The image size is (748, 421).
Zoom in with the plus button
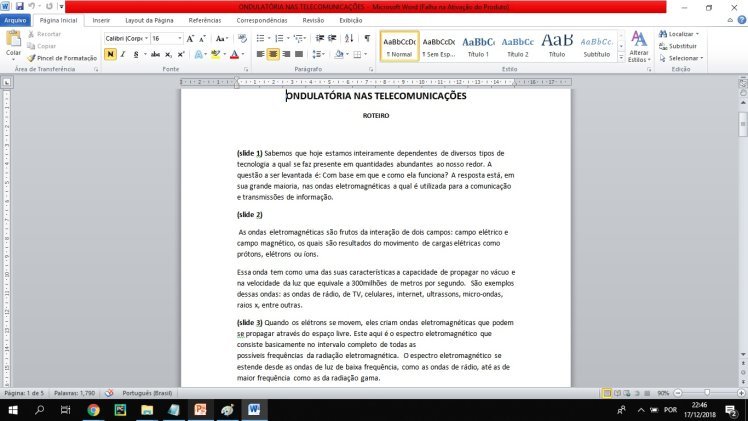coord(741,393)
